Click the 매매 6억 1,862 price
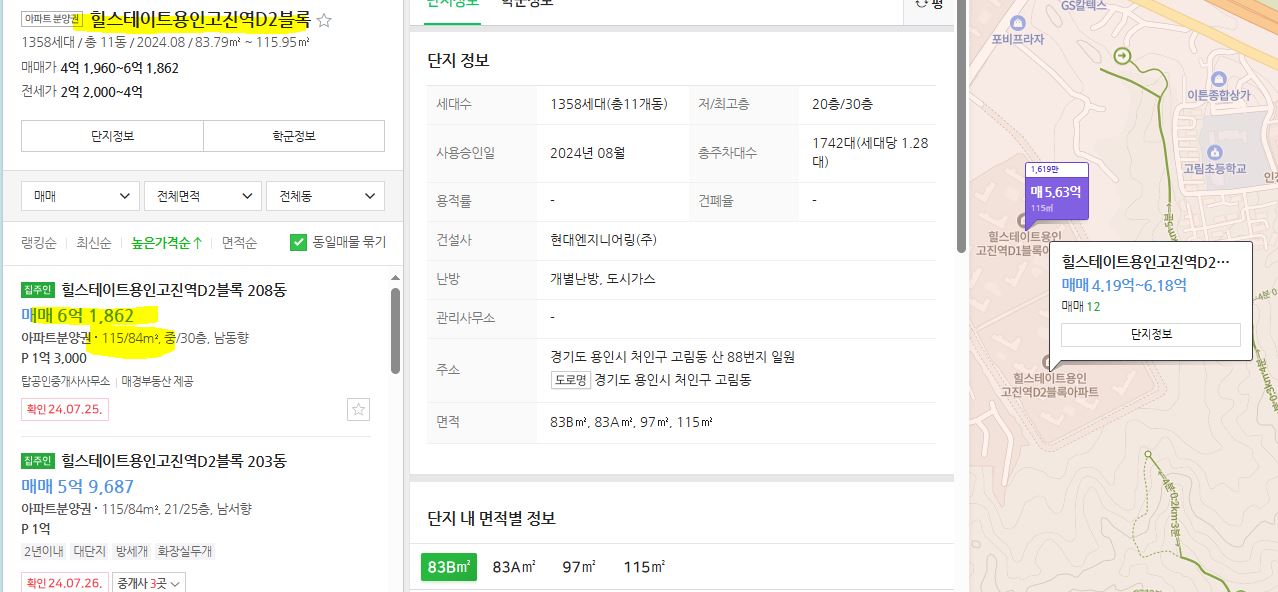 [78, 316]
